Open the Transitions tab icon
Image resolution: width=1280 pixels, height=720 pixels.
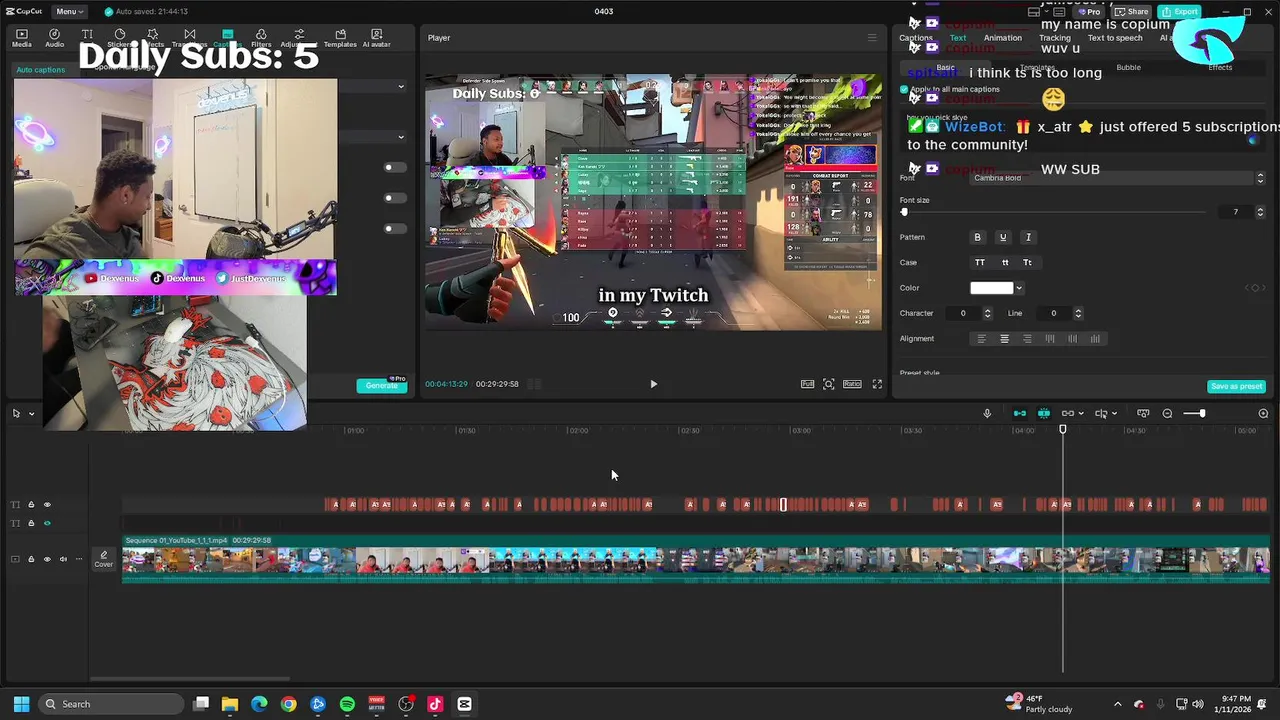pyautogui.click(x=189, y=35)
